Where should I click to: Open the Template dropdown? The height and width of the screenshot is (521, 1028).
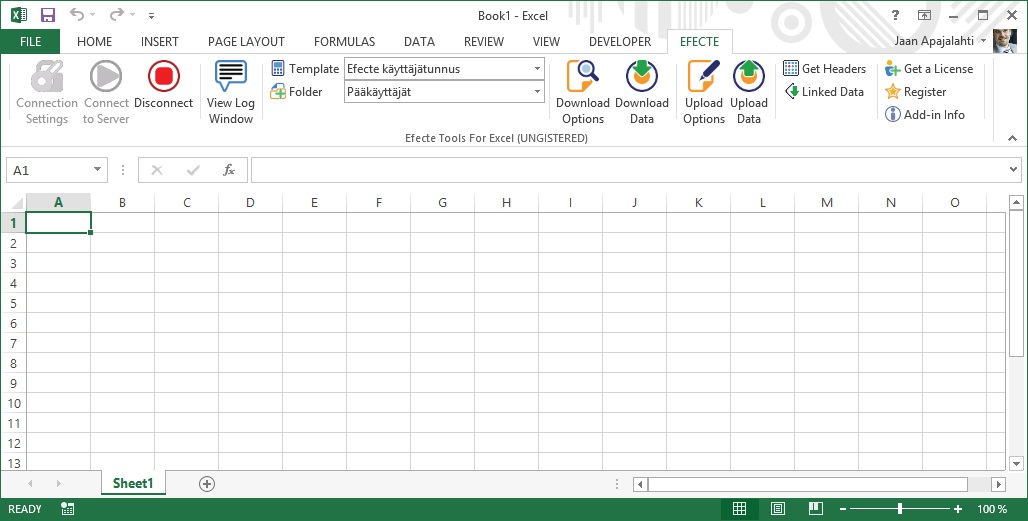click(537, 69)
